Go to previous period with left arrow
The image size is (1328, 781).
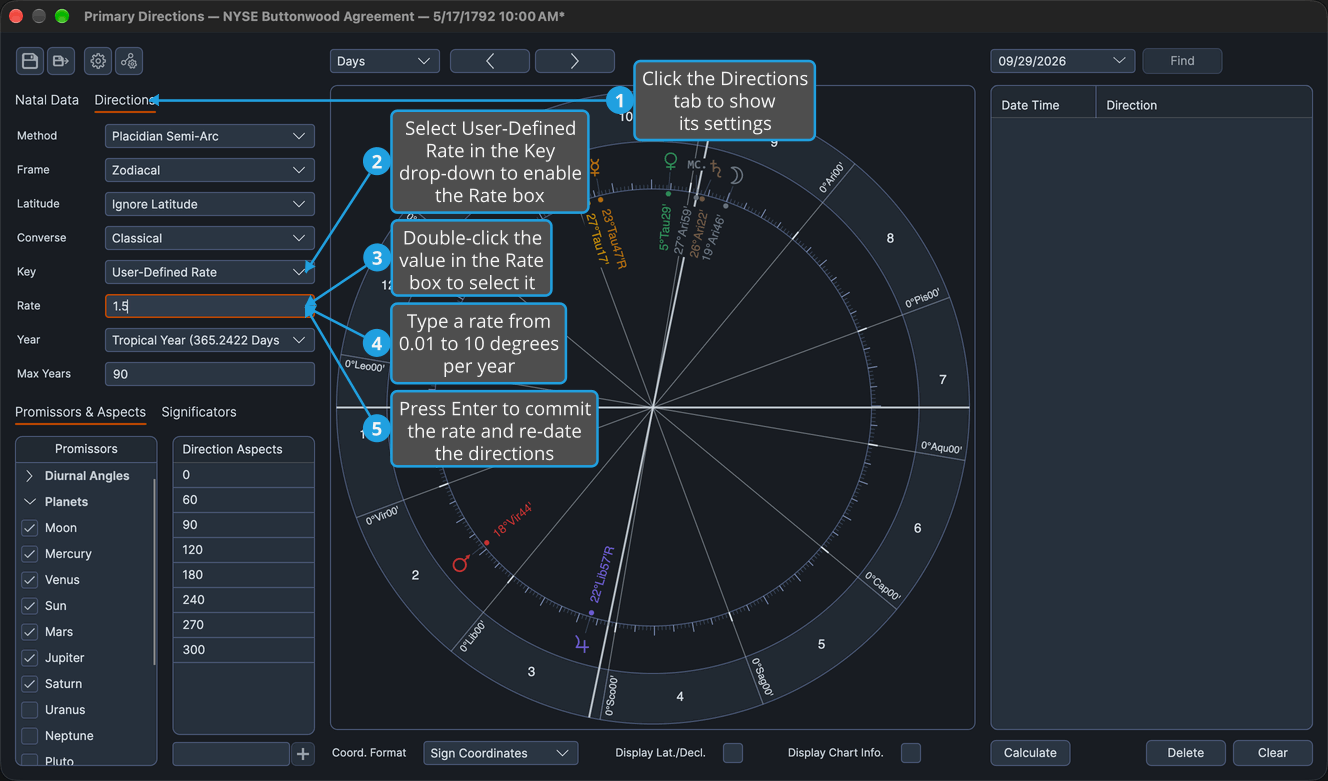coord(490,61)
